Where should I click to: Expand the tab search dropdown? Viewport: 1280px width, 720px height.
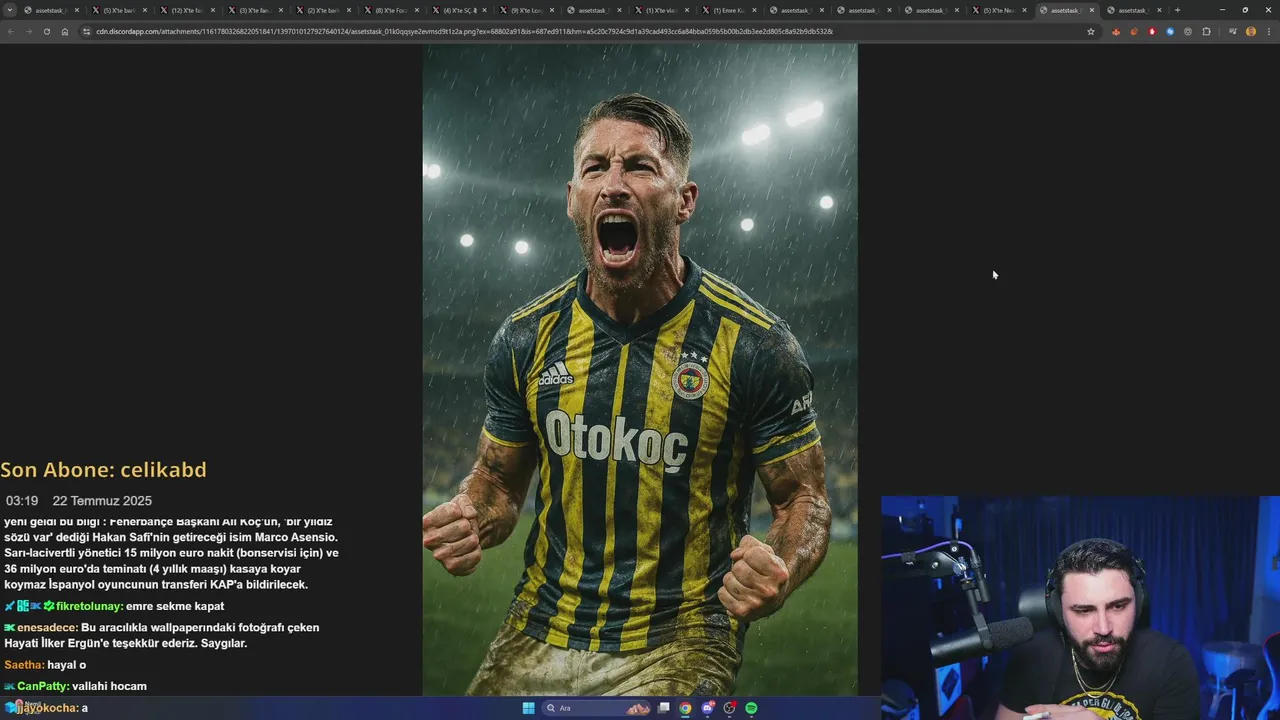click(x=10, y=10)
